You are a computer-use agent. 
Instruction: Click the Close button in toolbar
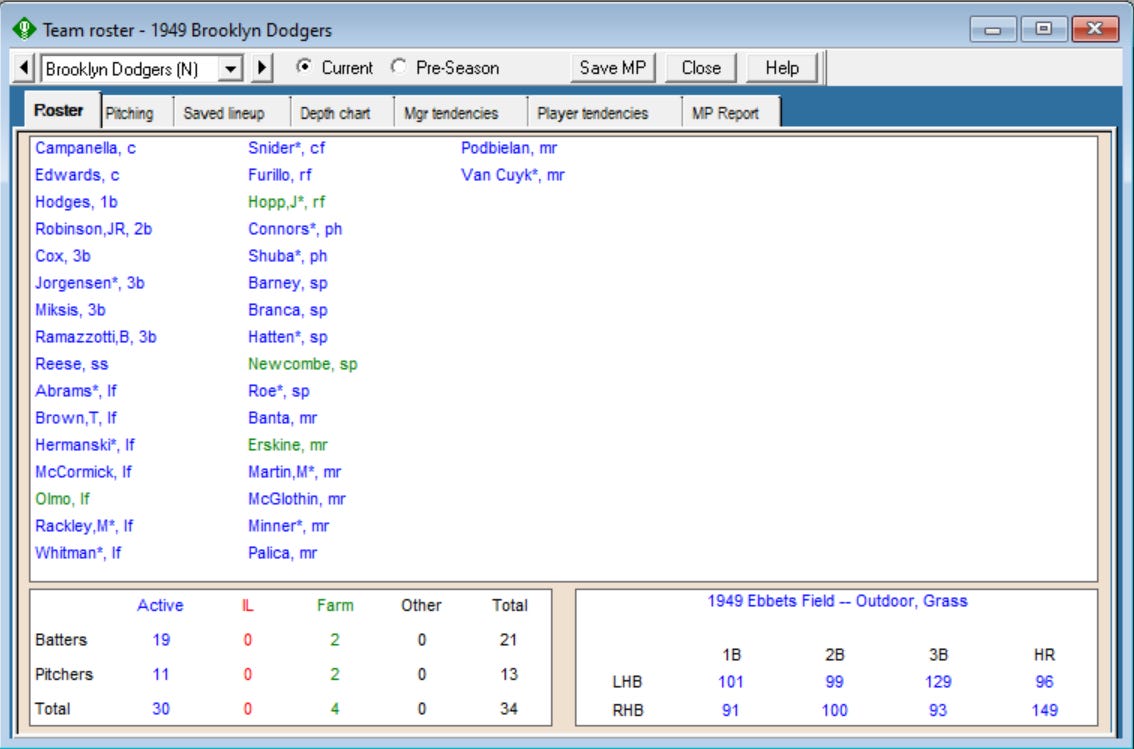(x=701, y=68)
